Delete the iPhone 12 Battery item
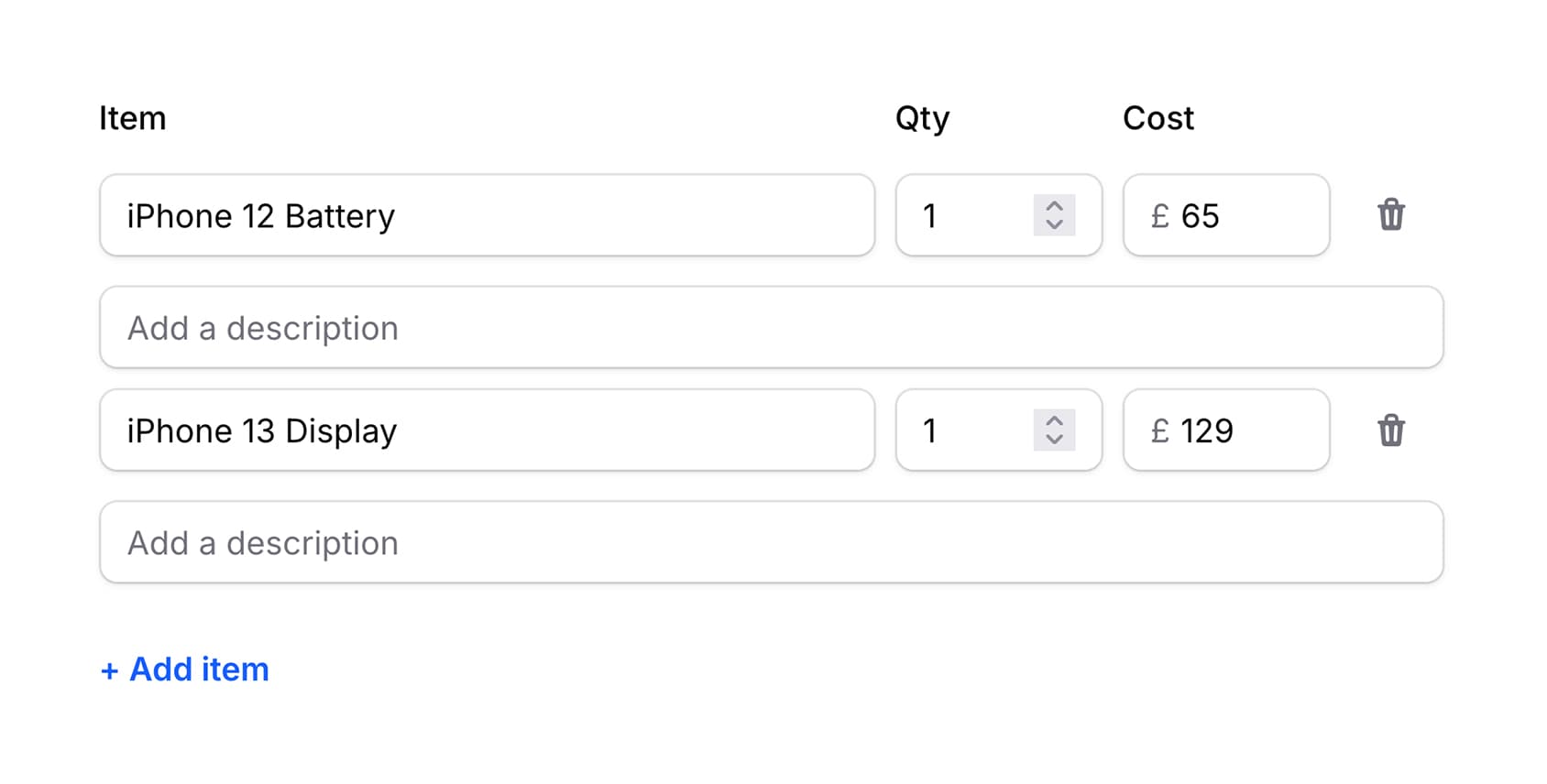 tap(1390, 215)
